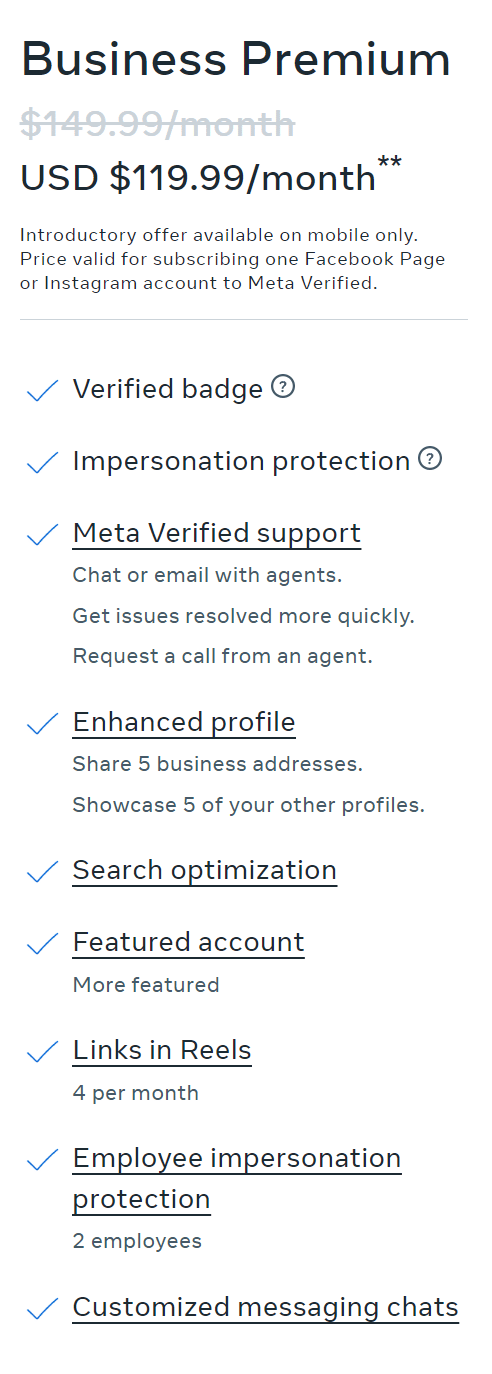Click the checkmark beside Search optimization
Image resolution: width=492 pixels, height=1374 pixels.
pos(42,871)
